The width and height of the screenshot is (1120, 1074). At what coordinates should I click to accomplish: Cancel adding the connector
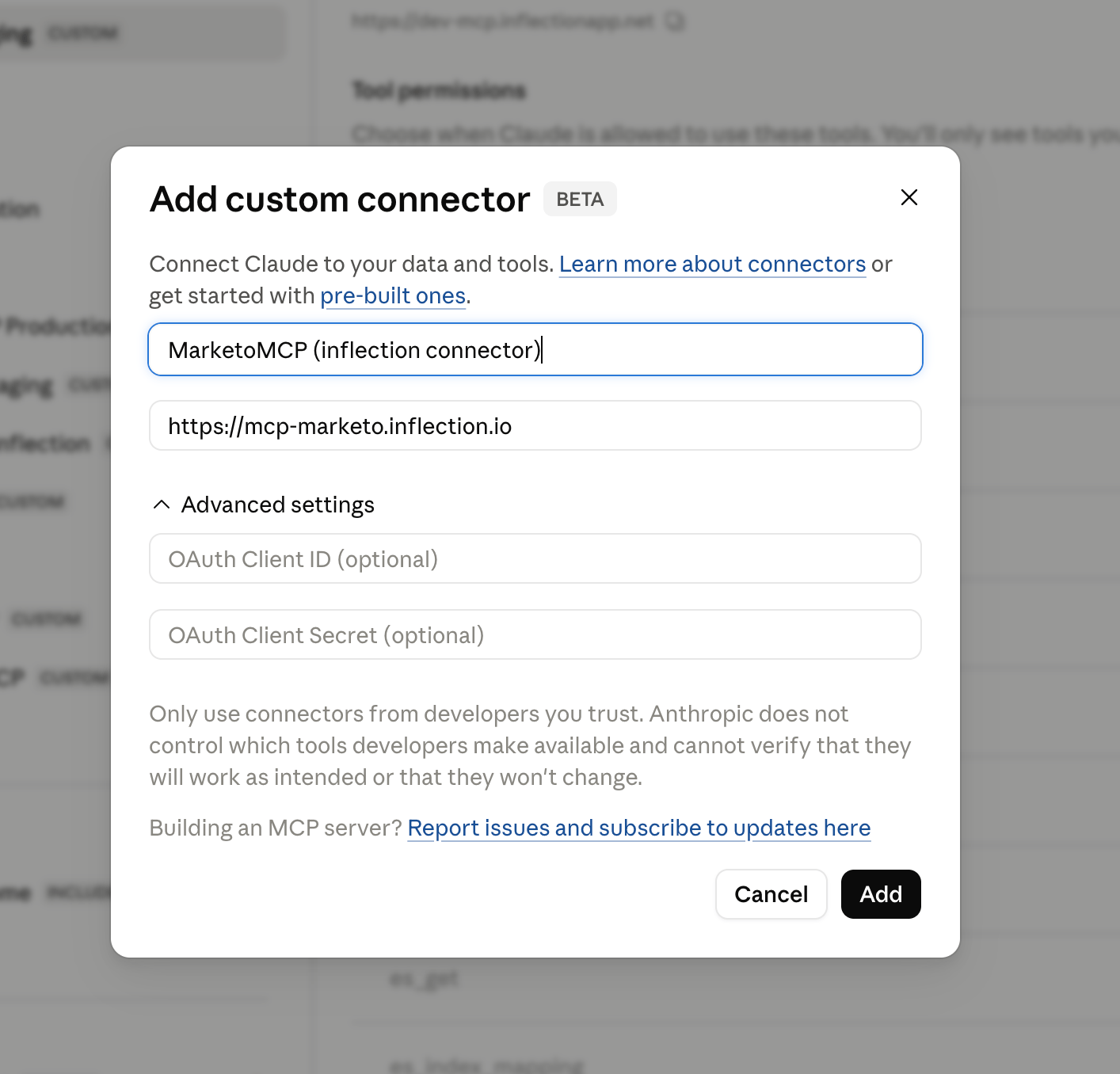click(x=771, y=894)
